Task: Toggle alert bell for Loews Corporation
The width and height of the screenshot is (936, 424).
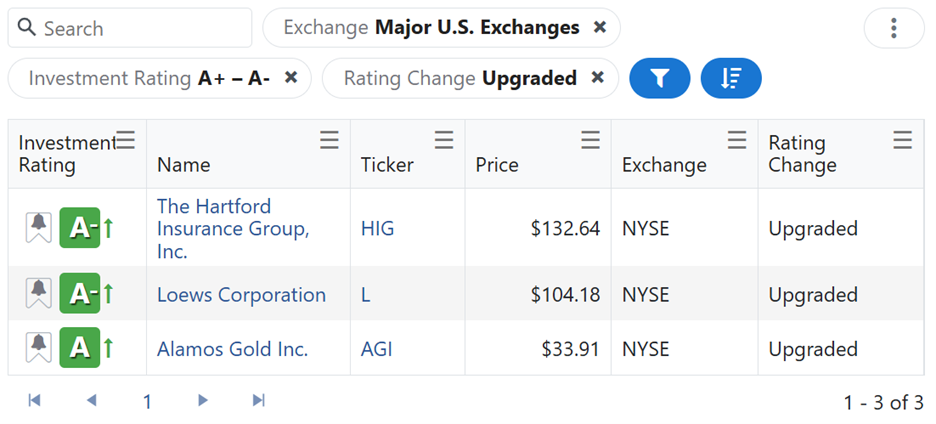Action: pyautogui.click(x=38, y=294)
